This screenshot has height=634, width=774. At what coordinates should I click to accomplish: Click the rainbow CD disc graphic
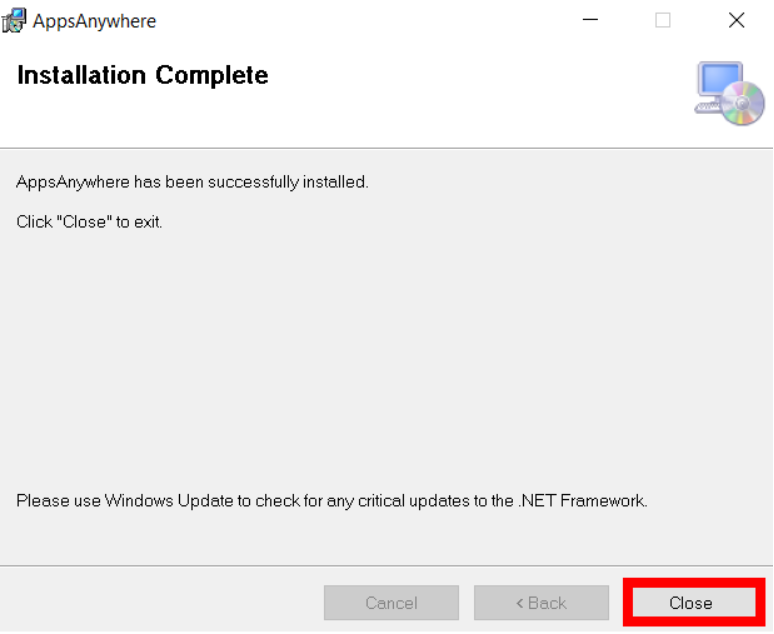click(743, 103)
